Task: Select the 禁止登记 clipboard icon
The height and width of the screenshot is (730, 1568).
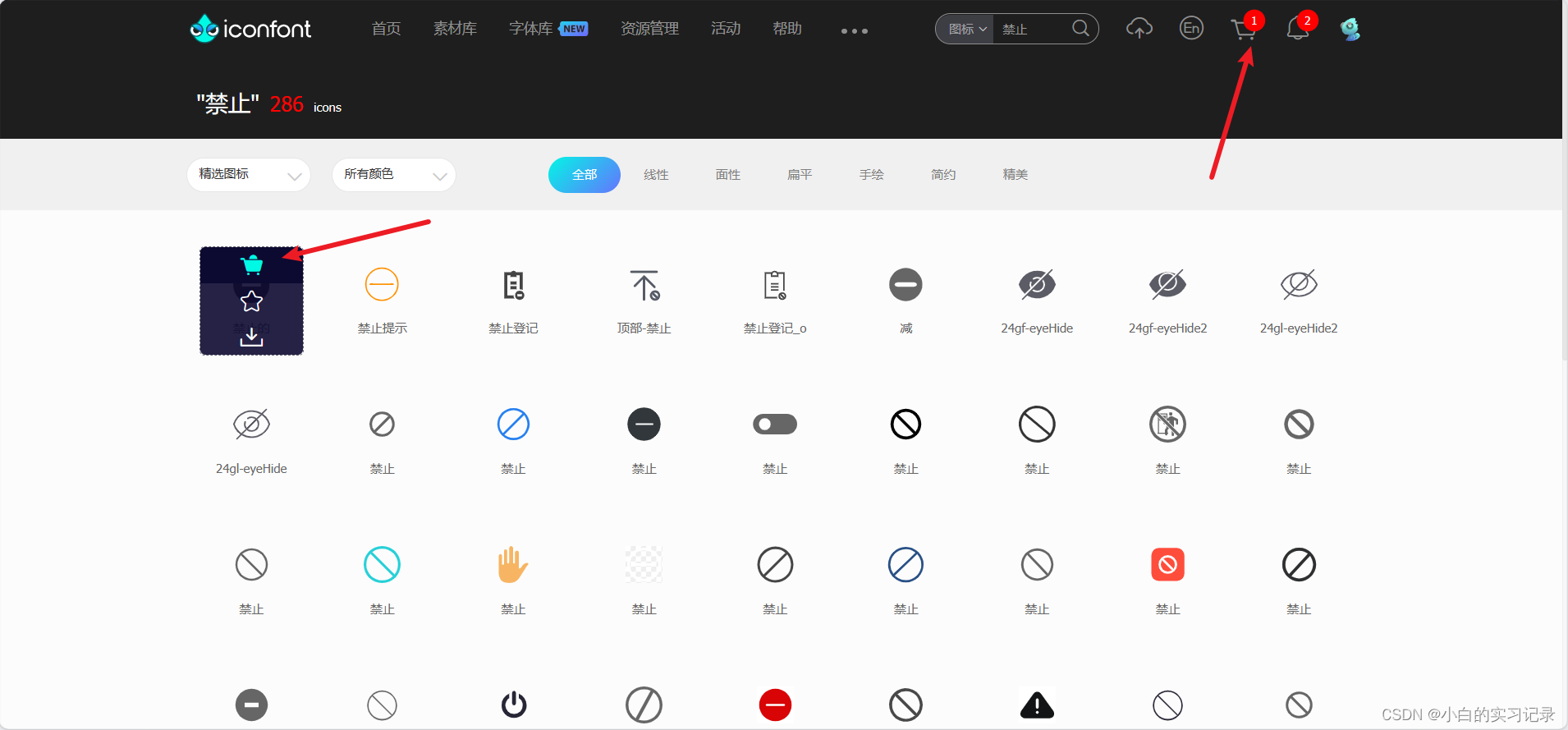Action: (x=513, y=285)
